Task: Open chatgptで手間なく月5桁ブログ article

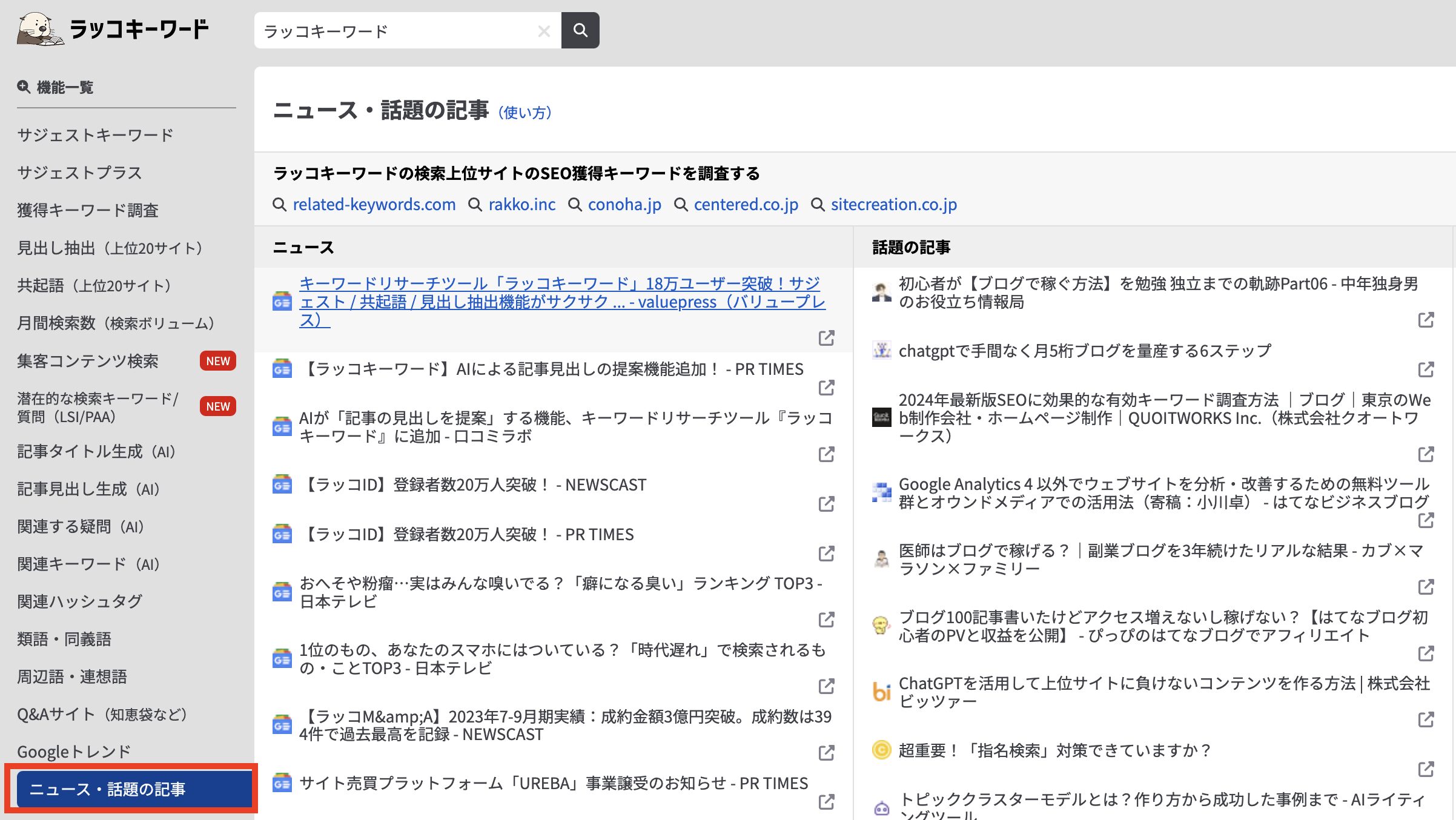Action: click(x=1085, y=351)
